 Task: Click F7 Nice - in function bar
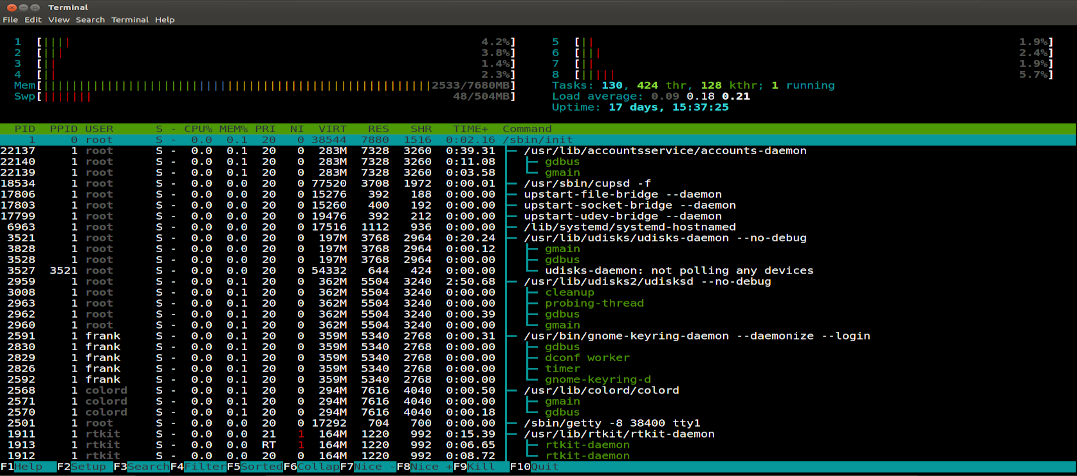tap(367, 467)
